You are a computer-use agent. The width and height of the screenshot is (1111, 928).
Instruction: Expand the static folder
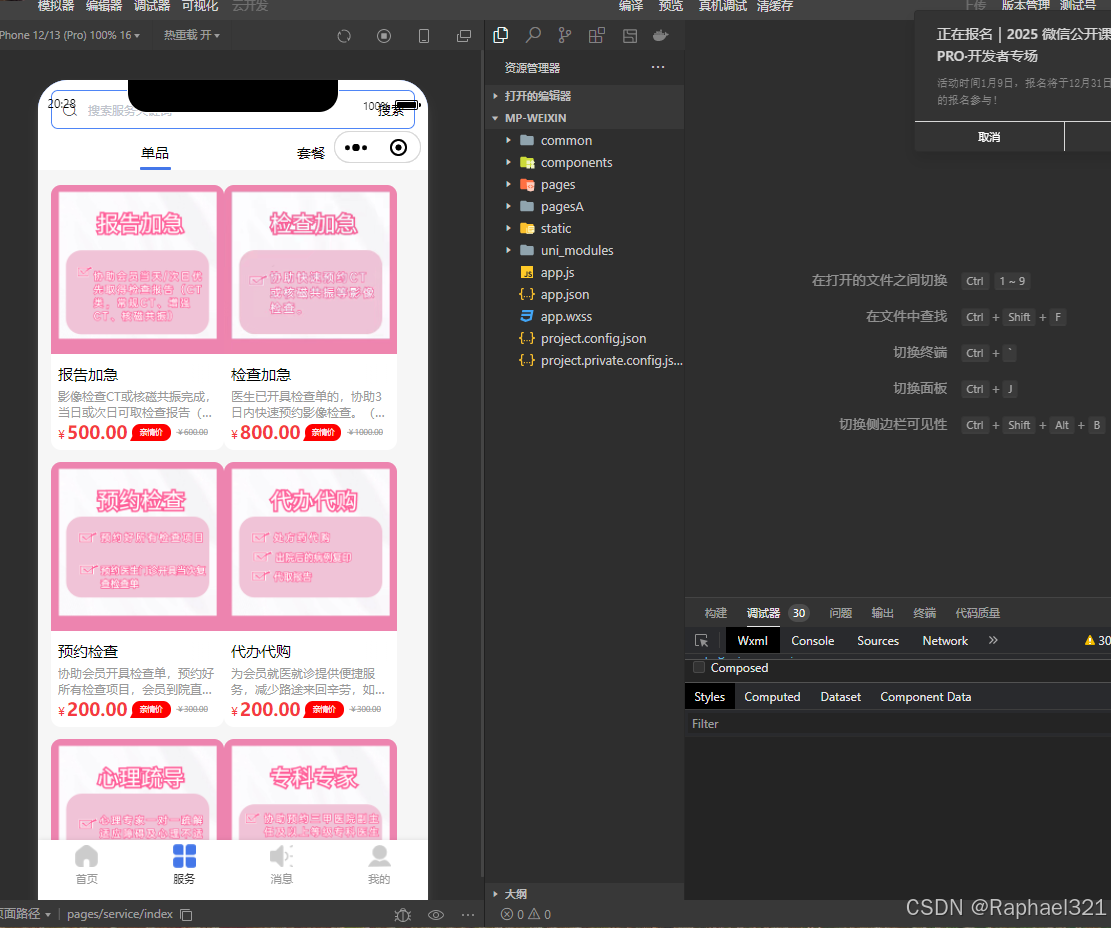pos(585,228)
